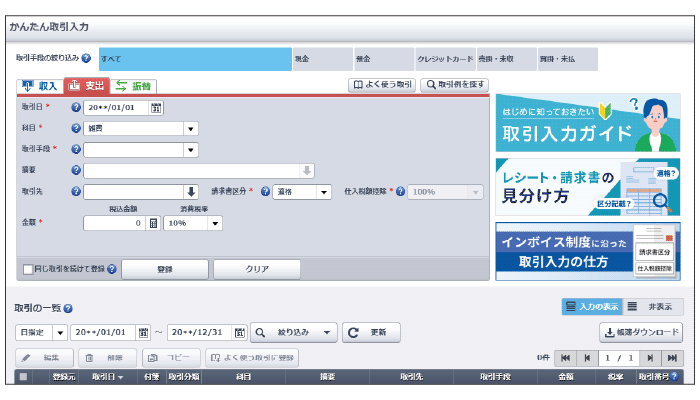700x400 pixels.
Task: Filter transaction method by 買掛・未払
Action: coord(568,59)
